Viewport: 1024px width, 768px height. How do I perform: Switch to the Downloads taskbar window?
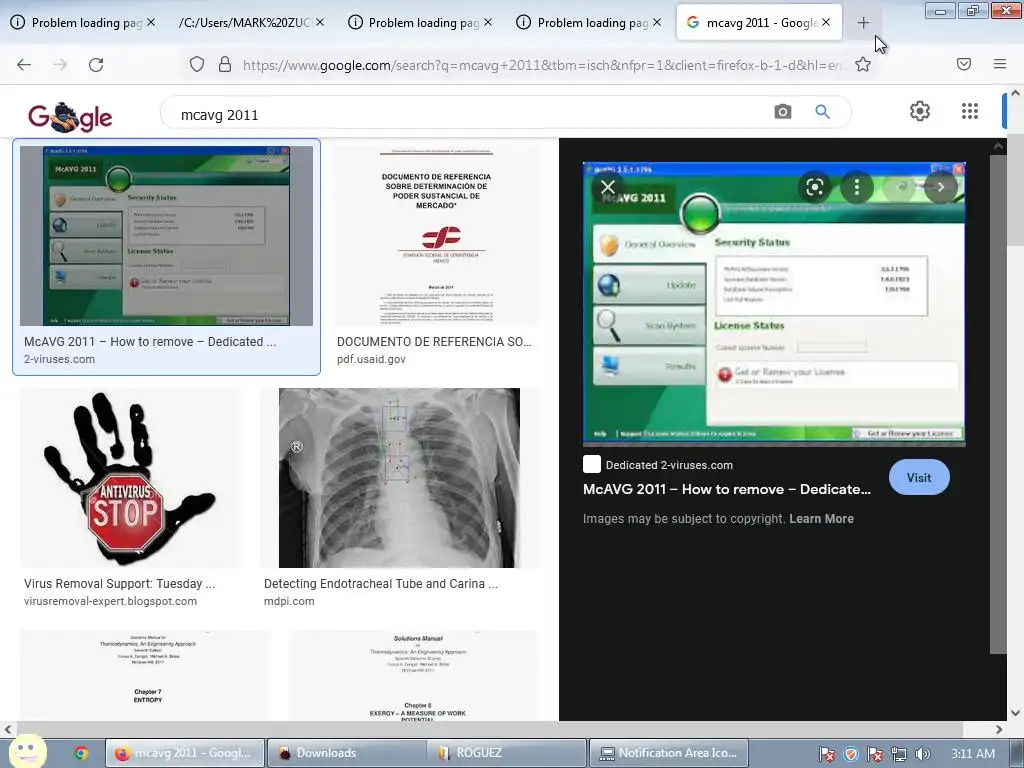pos(346,753)
